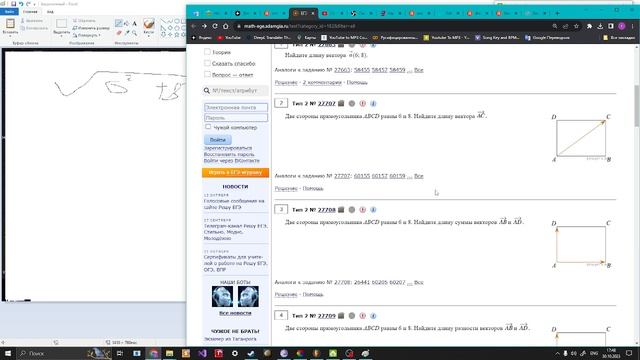Open the YouTube bookmark
Image resolution: width=640 pixels, height=360 pixels.
(x=229, y=38)
